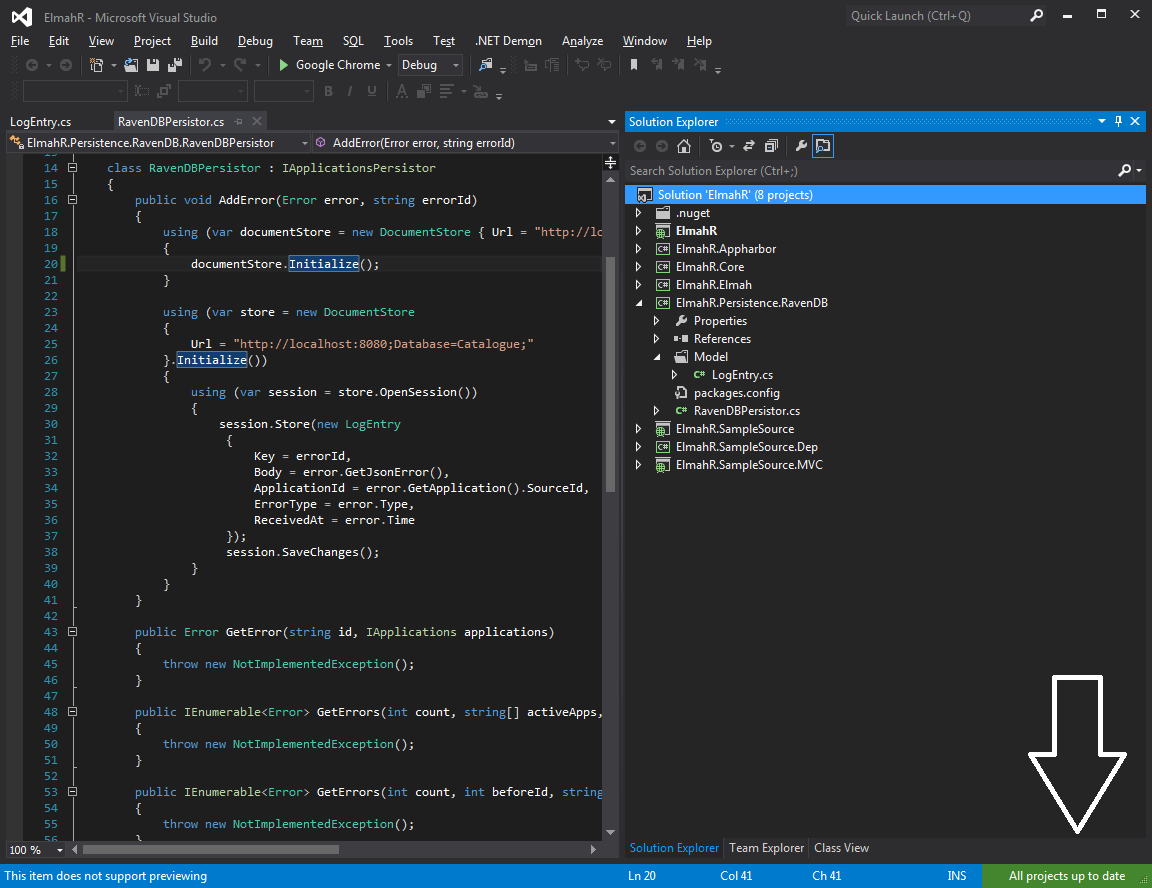Click the New Project toolbar icon
Image resolution: width=1152 pixels, height=888 pixels.
[x=96, y=65]
